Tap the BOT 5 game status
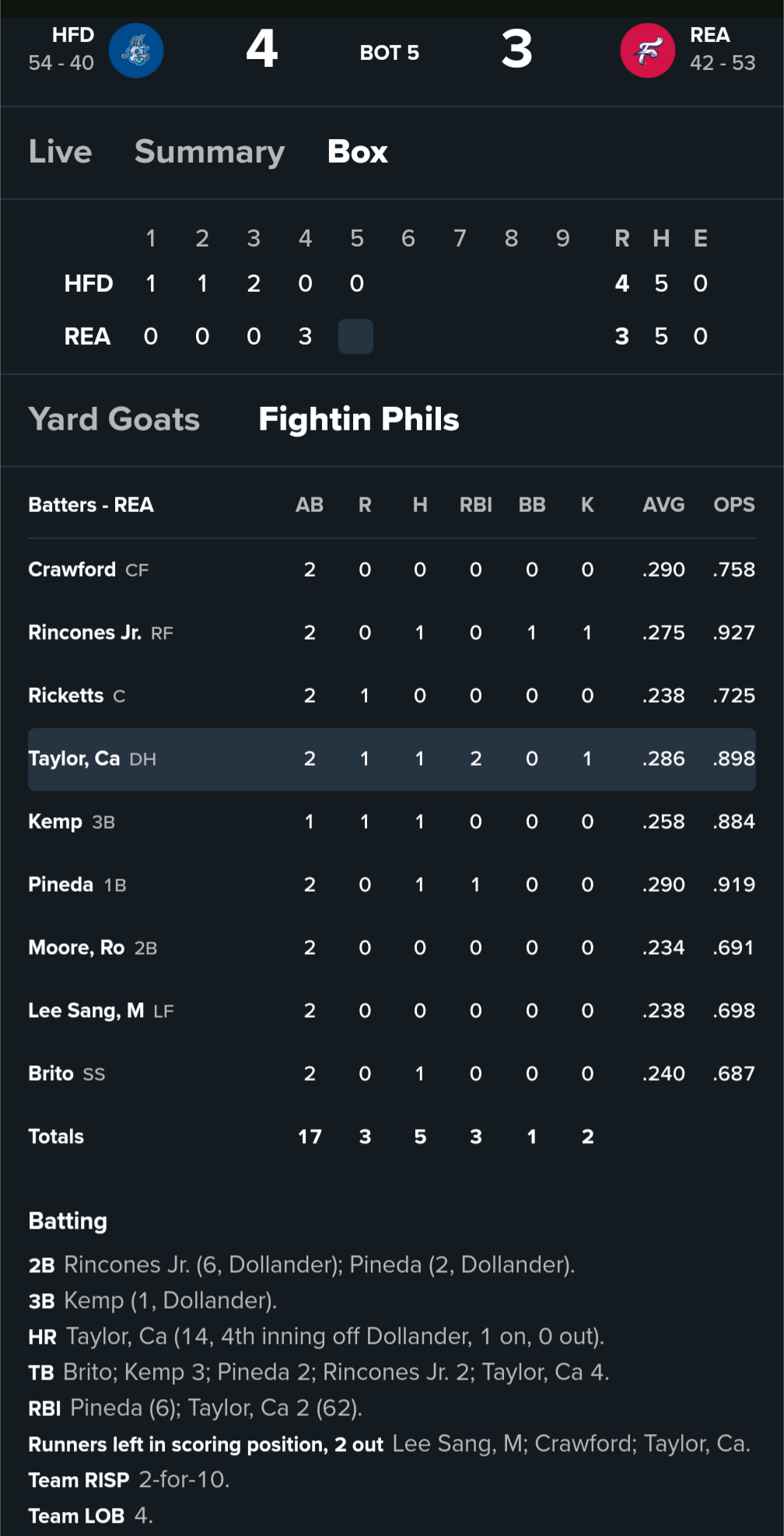The height and width of the screenshot is (1536, 784). 389,52
